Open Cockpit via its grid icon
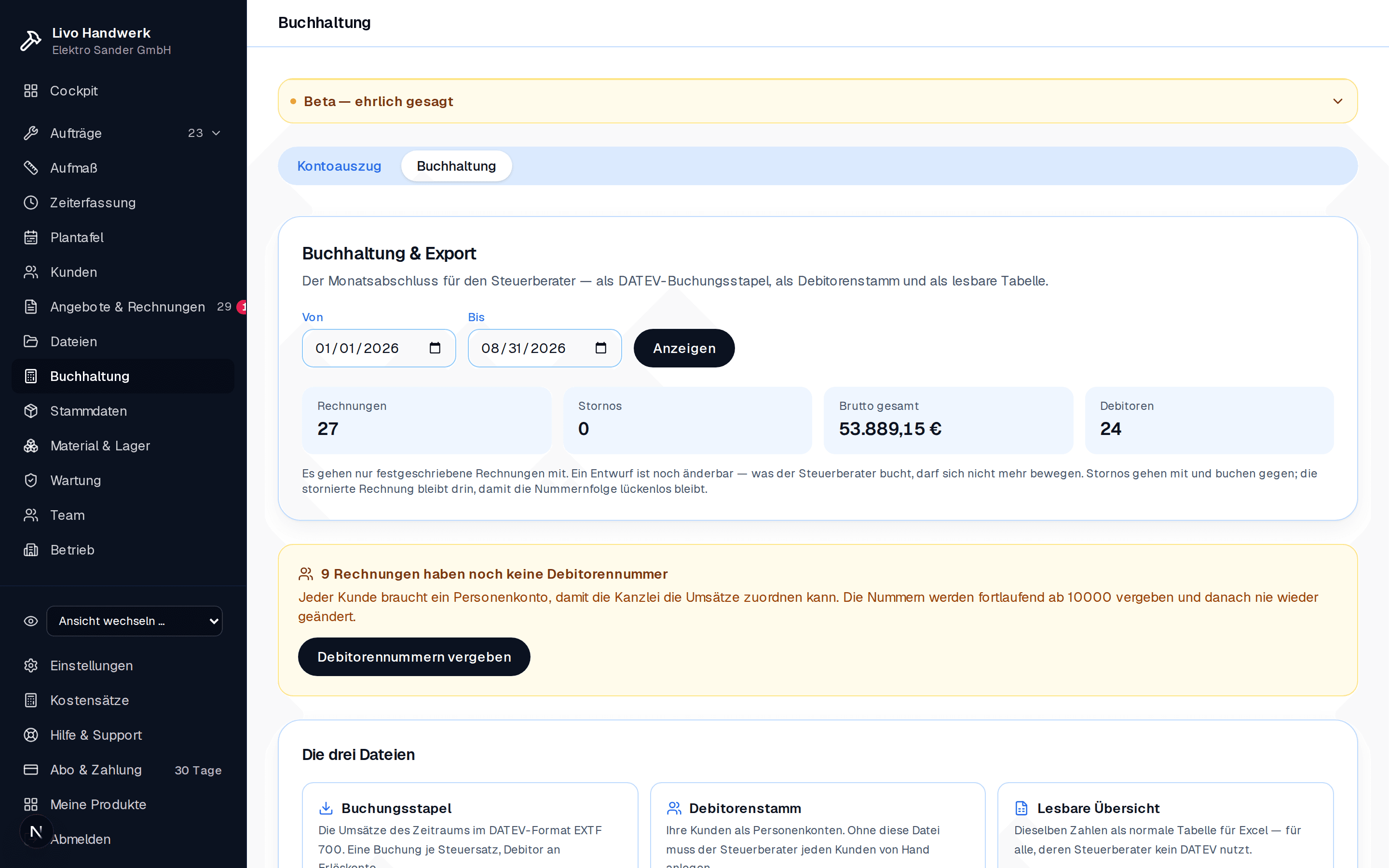Viewport: 1389px width, 868px height. pyautogui.click(x=31, y=91)
